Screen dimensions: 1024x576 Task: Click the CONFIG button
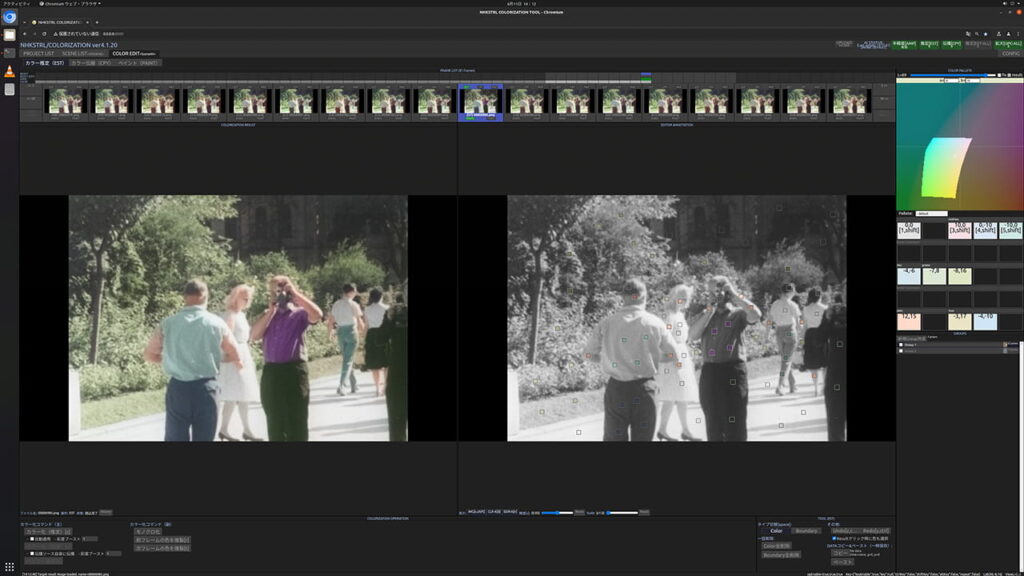[x=1010, y=53]
